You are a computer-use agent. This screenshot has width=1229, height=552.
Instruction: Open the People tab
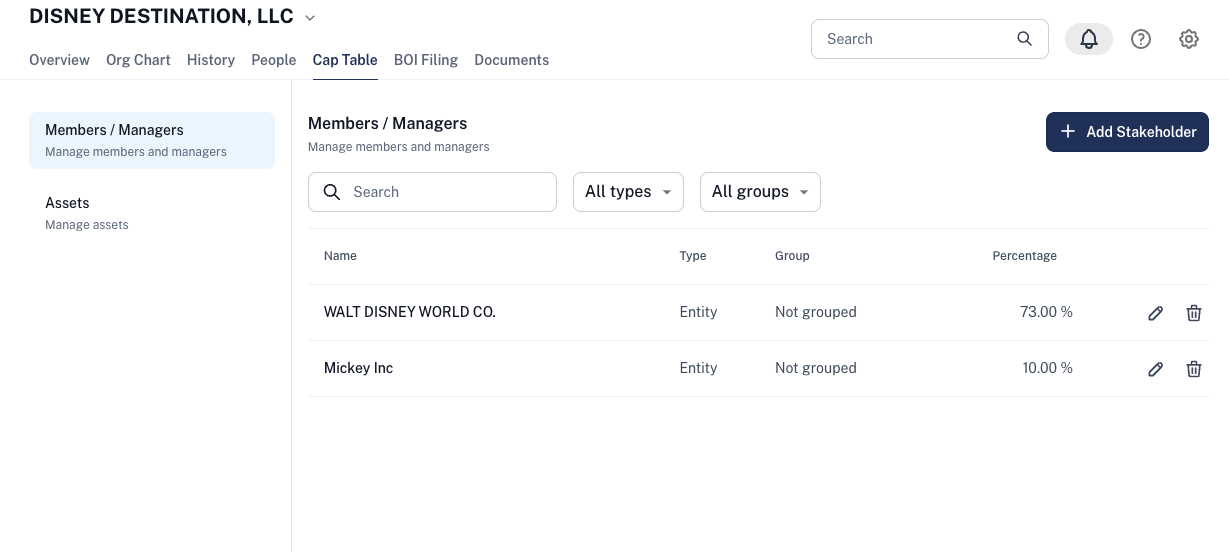pos(274,60)
